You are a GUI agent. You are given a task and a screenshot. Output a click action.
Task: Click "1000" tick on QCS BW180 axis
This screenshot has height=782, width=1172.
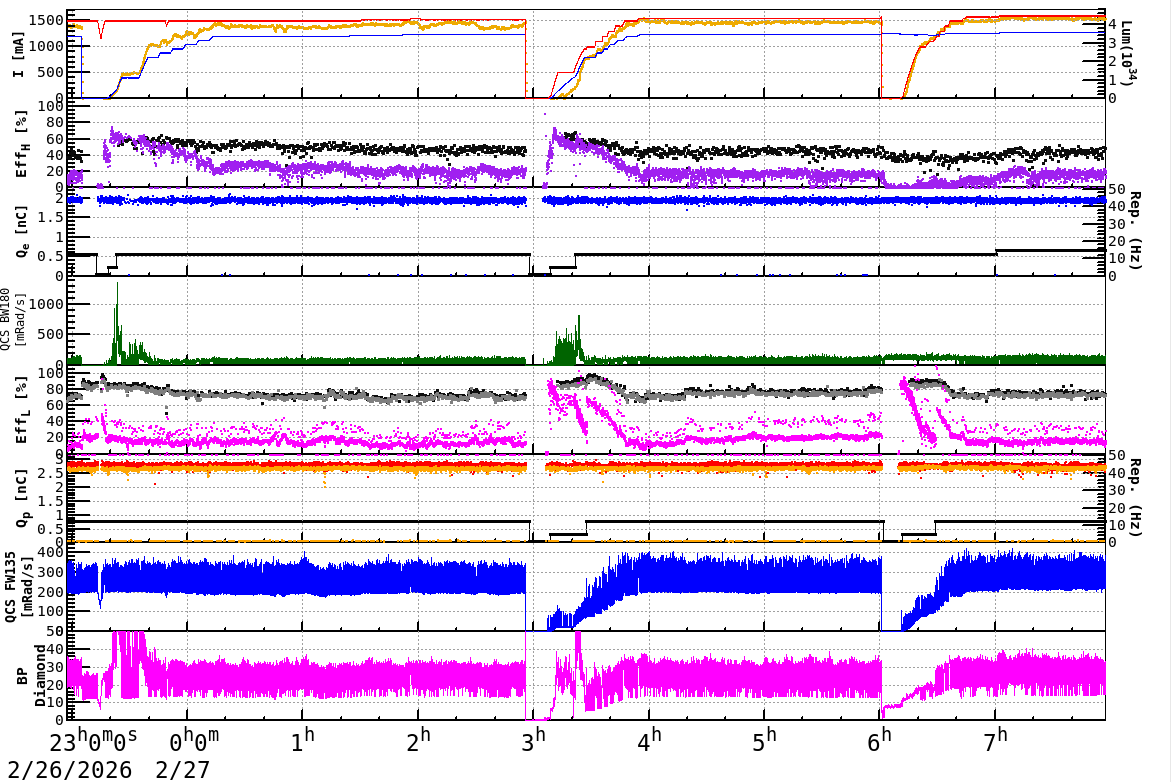[46, 304]
